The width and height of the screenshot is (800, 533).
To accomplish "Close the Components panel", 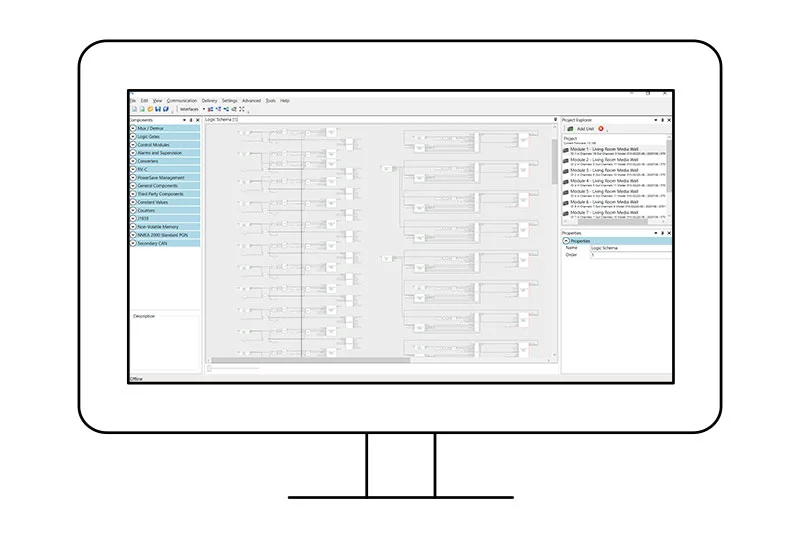I will (x=198, y=120).
